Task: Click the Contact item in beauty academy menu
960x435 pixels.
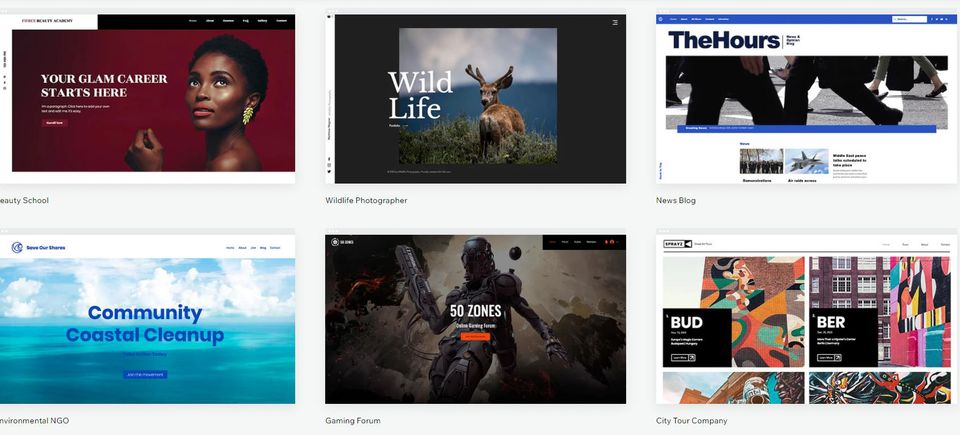Action: [282, 20]
